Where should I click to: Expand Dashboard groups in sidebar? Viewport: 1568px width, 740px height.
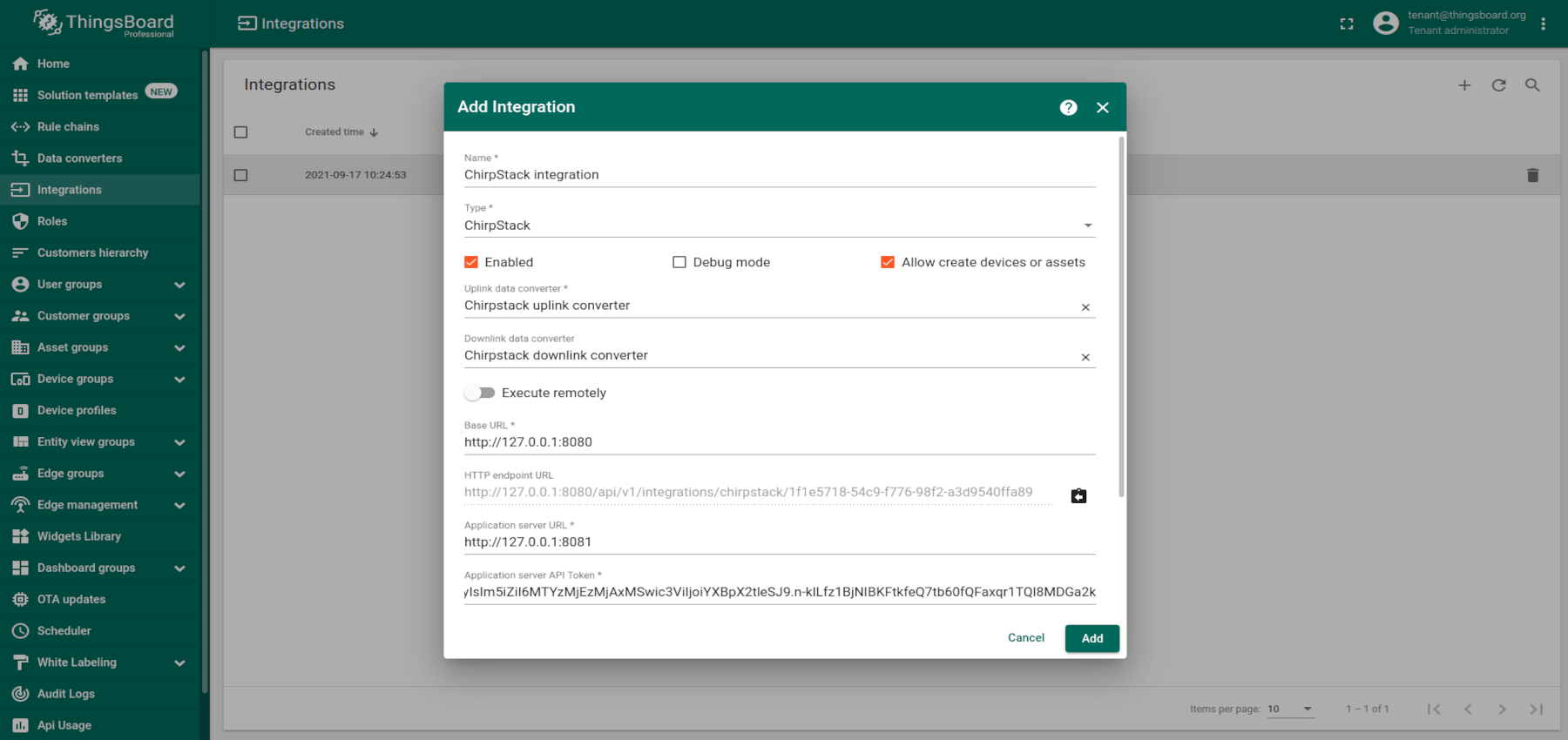tap(179, 568)
